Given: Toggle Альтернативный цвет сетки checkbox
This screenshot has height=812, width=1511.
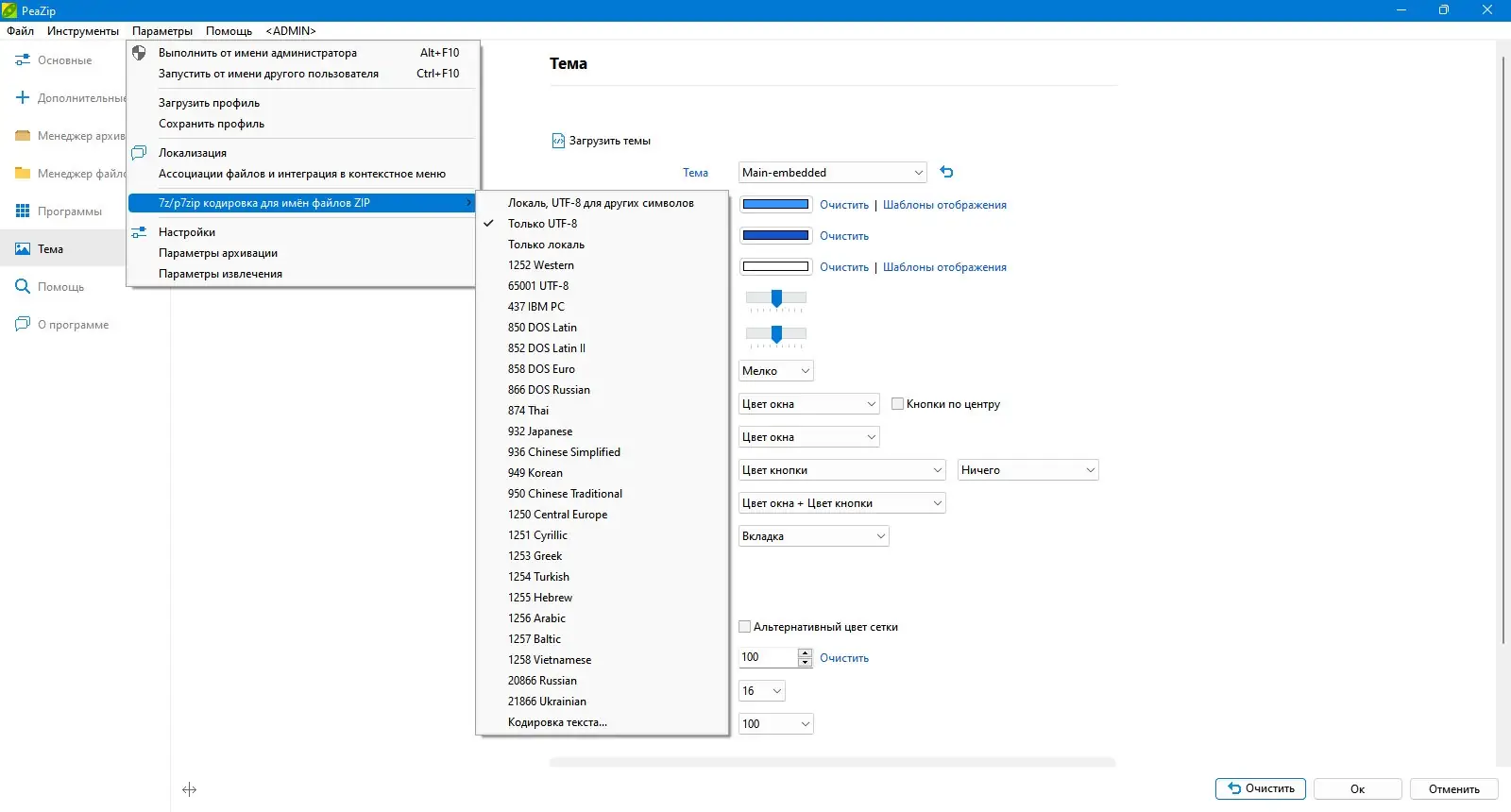Looking at the screenshot, I should pyautogui.click(x=744, y=626).
